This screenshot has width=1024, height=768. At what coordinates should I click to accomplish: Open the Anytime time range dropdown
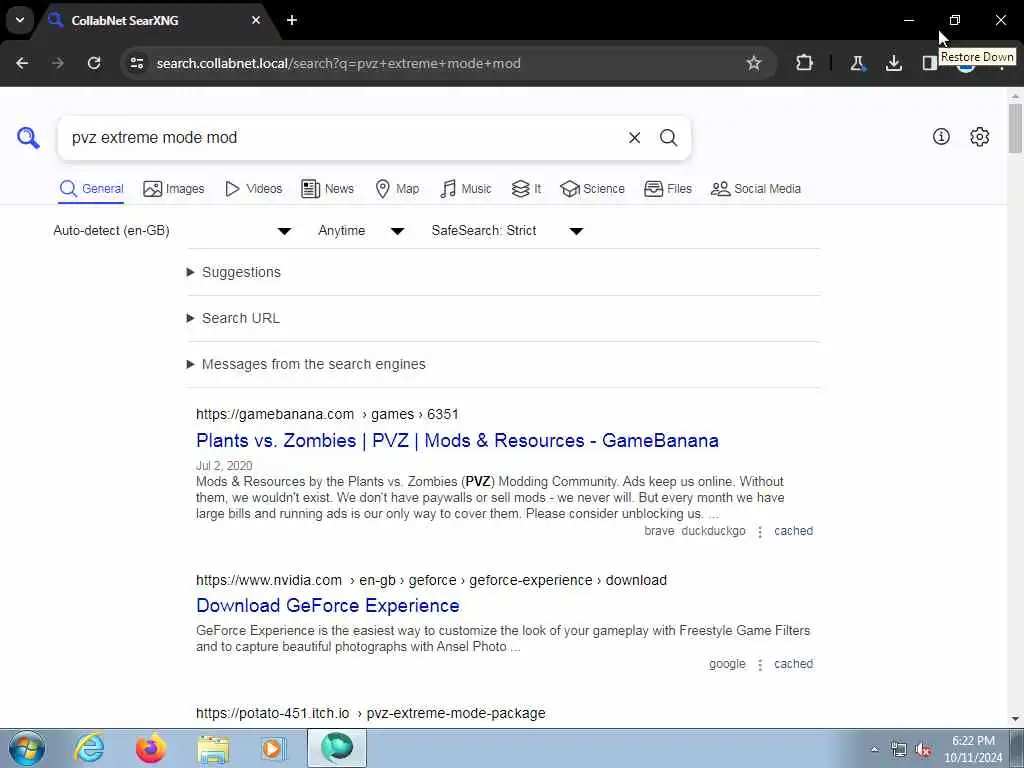(361, 231)
